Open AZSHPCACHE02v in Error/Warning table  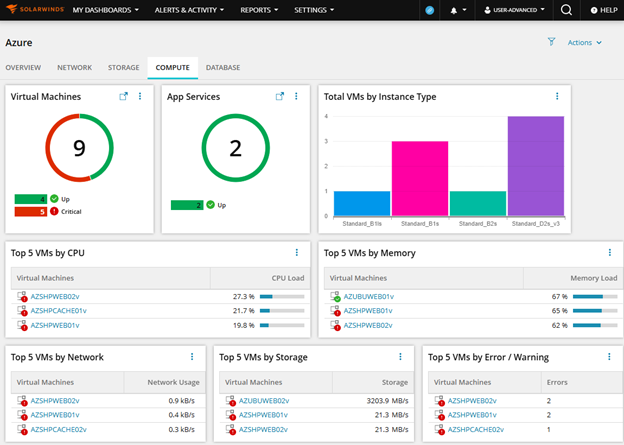coord(476,430)
